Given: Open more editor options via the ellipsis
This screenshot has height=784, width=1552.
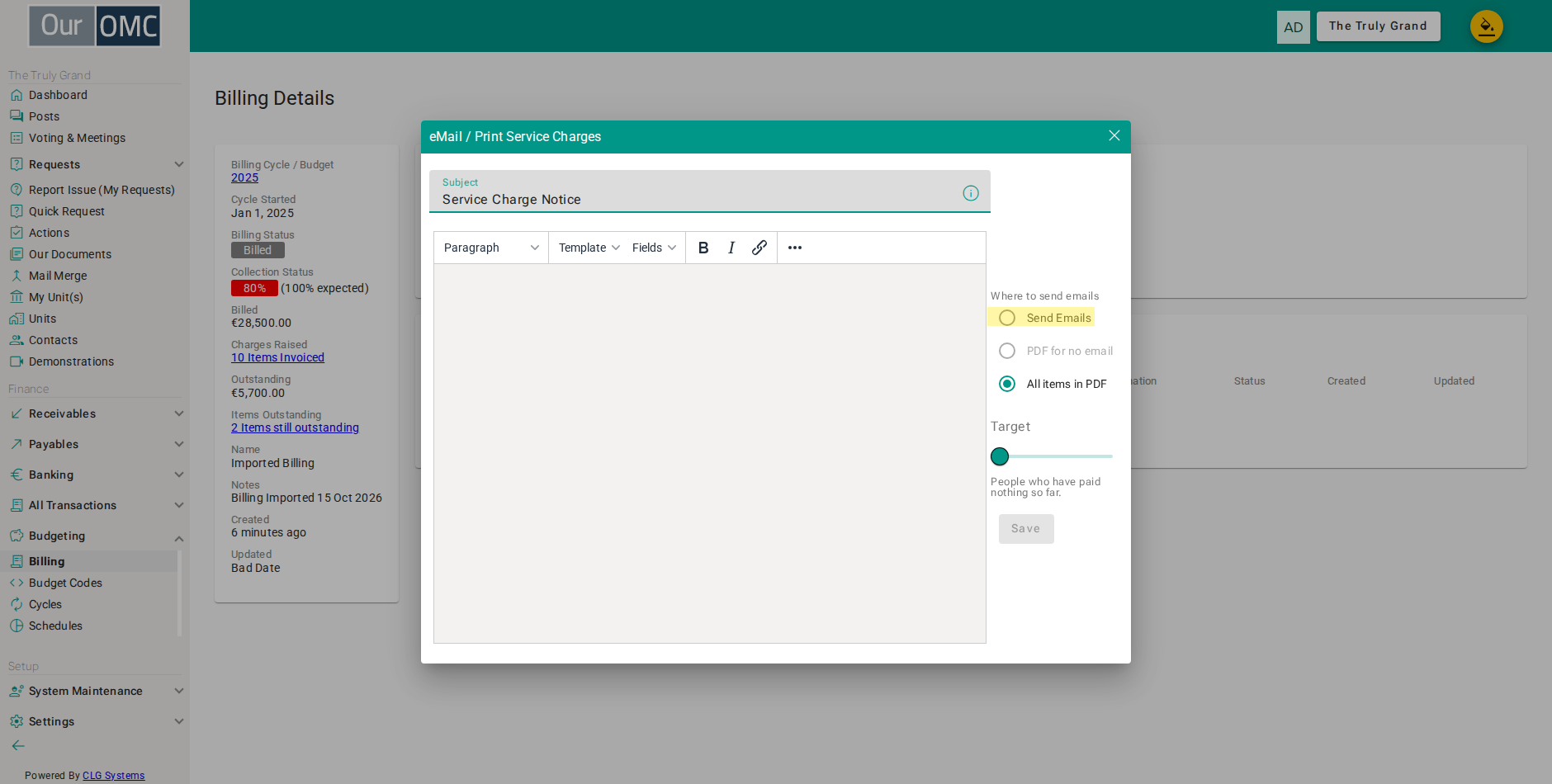Looking at the screenshot, I should (x=795, y=248).
